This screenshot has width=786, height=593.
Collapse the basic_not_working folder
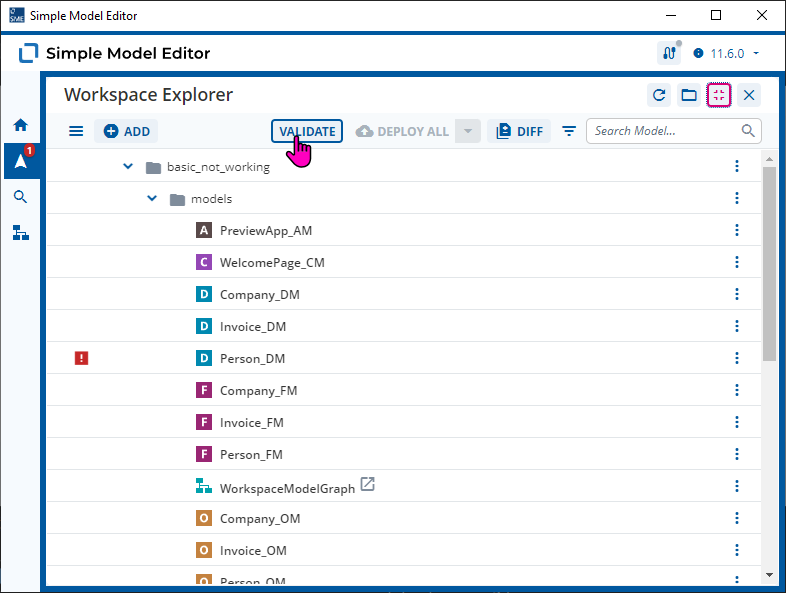click(x=128, y=166)
